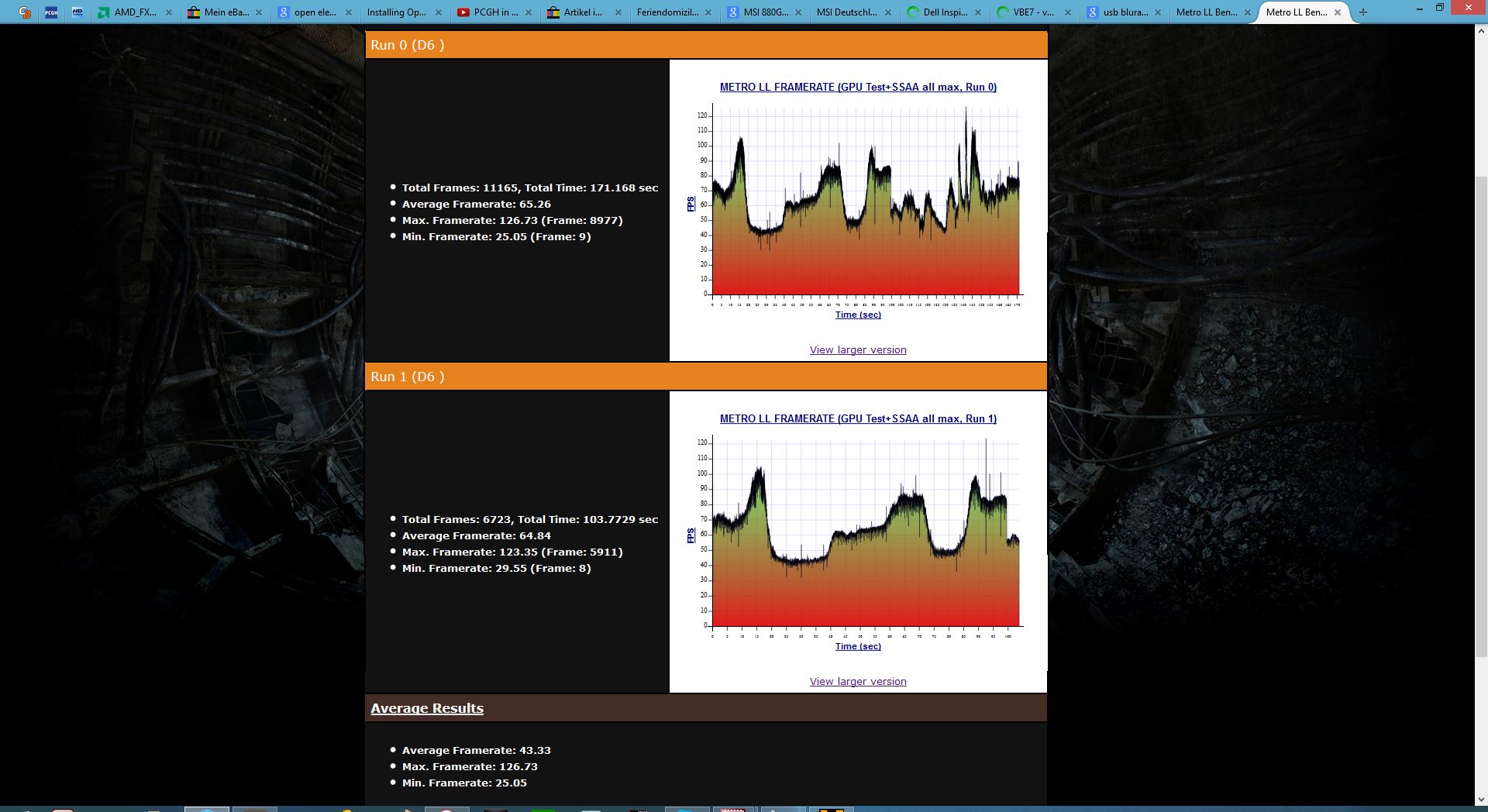Select text Max. Framerate: 126.73 (Frame: 8977)
Viewport: 1488px width, 812px height.
pos(512,220)
